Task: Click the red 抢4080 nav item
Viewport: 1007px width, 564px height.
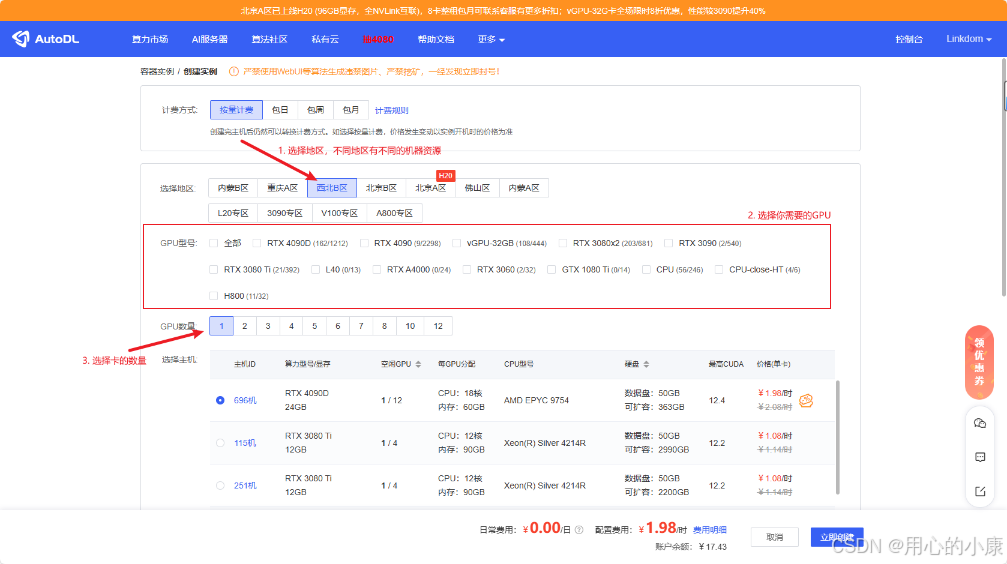Action: coord(378,39)
